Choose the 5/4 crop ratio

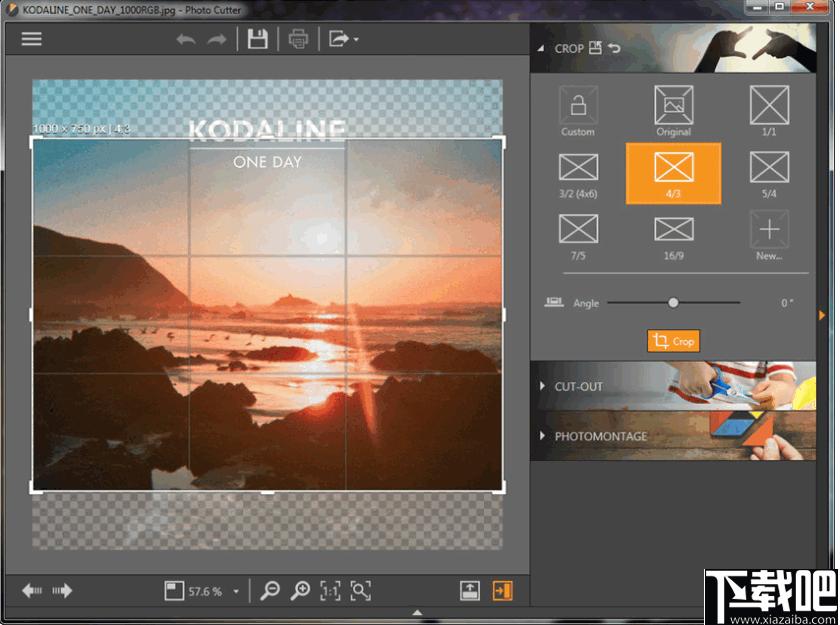769,175
